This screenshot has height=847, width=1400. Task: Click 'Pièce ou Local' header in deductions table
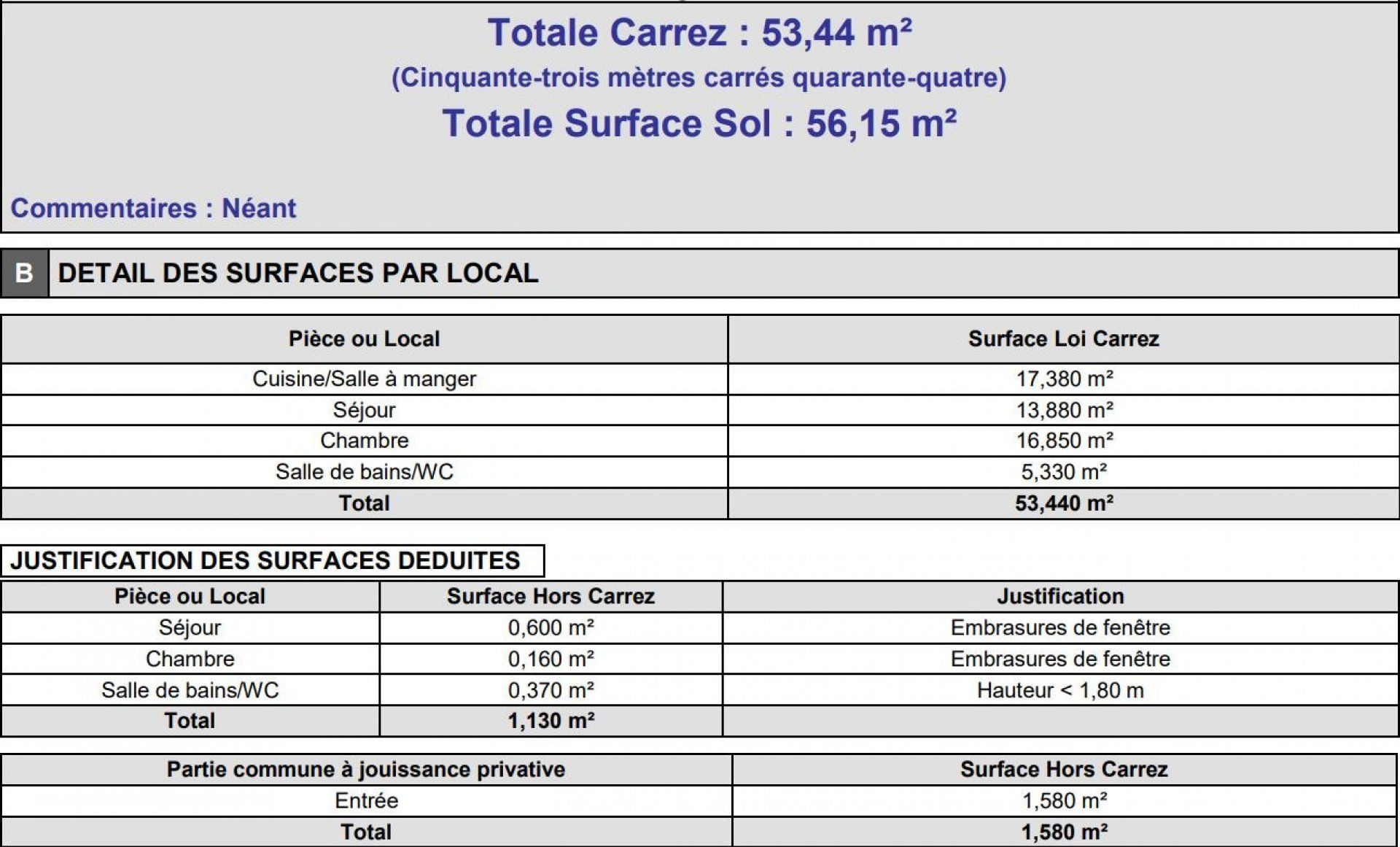190,596
